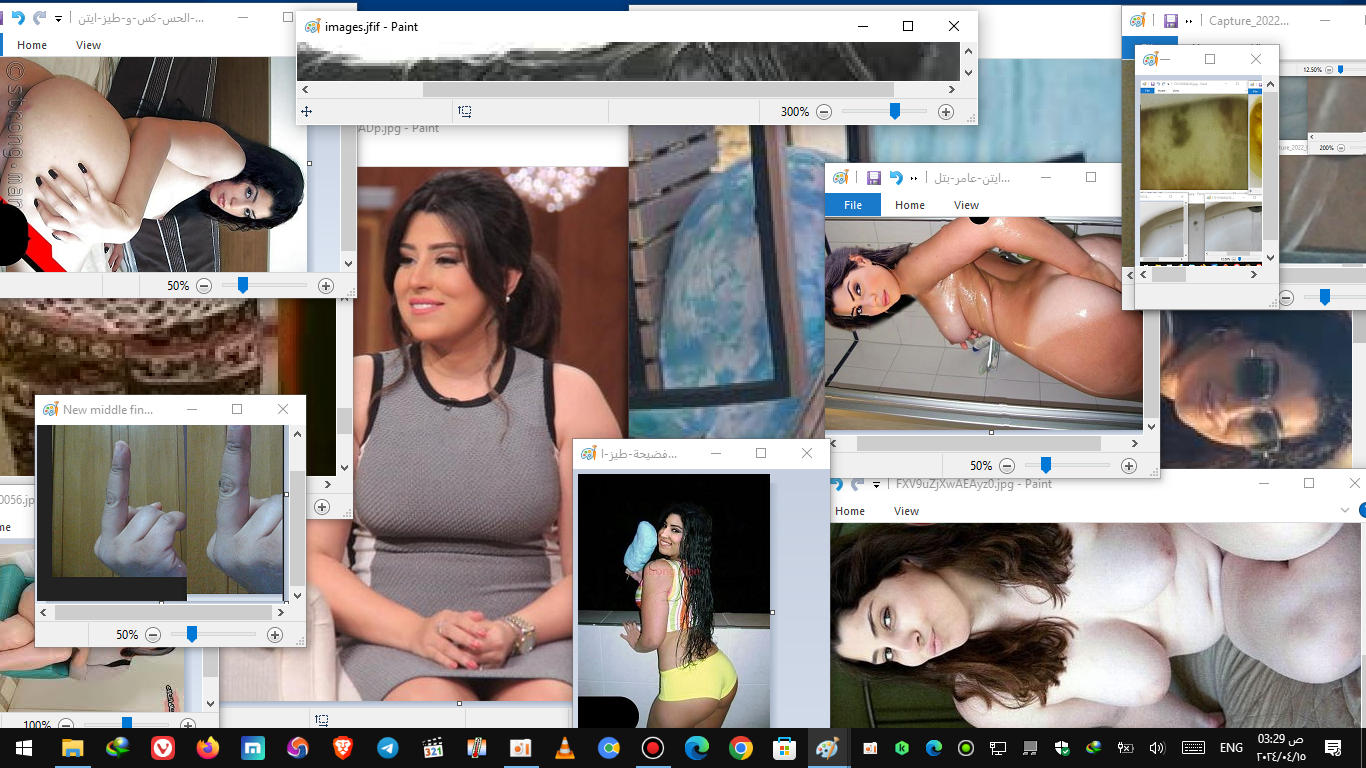This screenshot has width=1366, height=768.
Task: Zoom in on images.jfif Paint window
Action: coord(946,112)
